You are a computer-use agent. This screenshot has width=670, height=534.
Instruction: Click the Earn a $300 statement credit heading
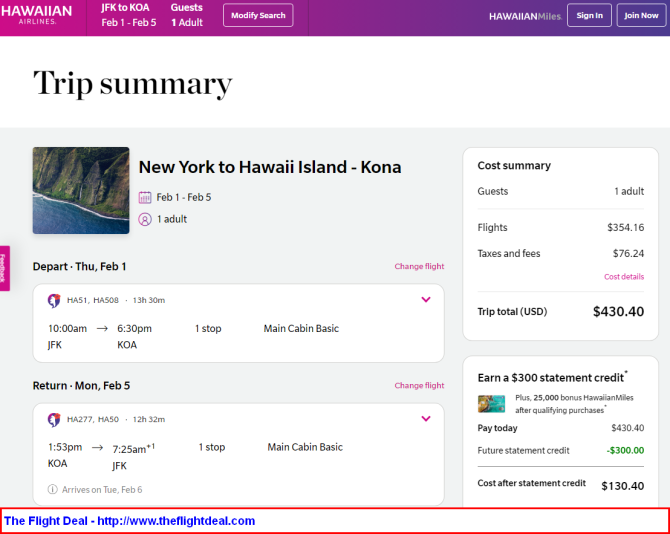(552, 377)
